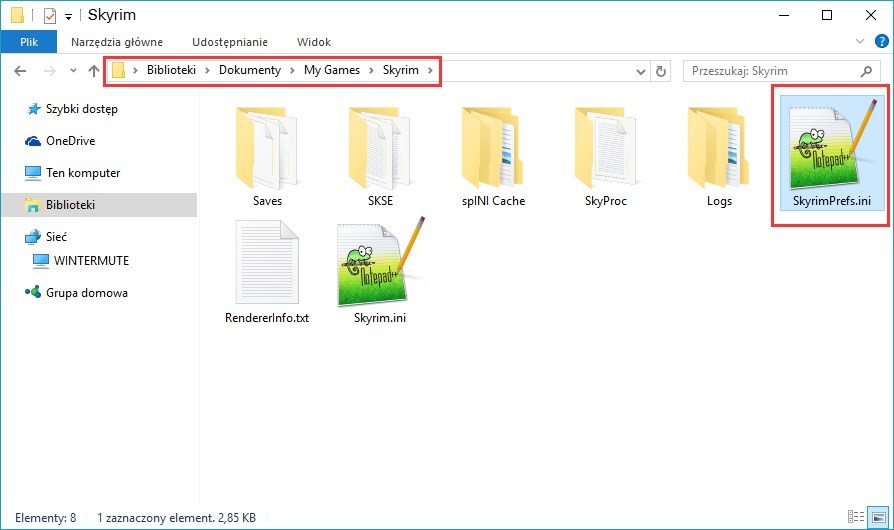Click Grupa domowa label in sidebar
The height and width of the screenshot is (530, 894).
(x=87, y=292)
